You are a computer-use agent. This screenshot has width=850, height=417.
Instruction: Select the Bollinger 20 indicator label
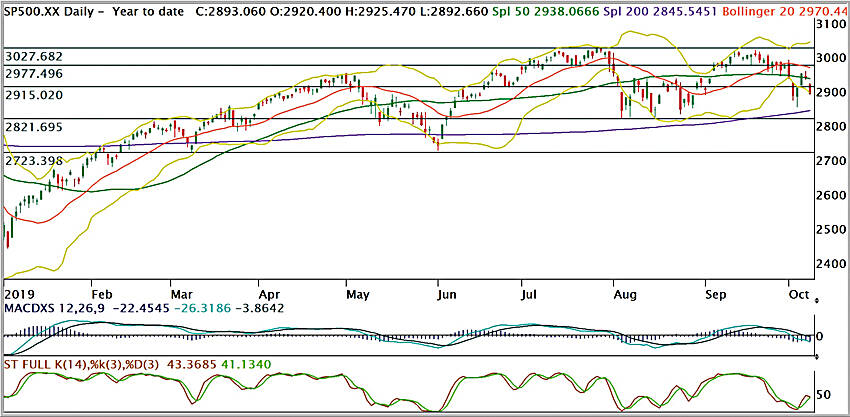click(786, 11)
